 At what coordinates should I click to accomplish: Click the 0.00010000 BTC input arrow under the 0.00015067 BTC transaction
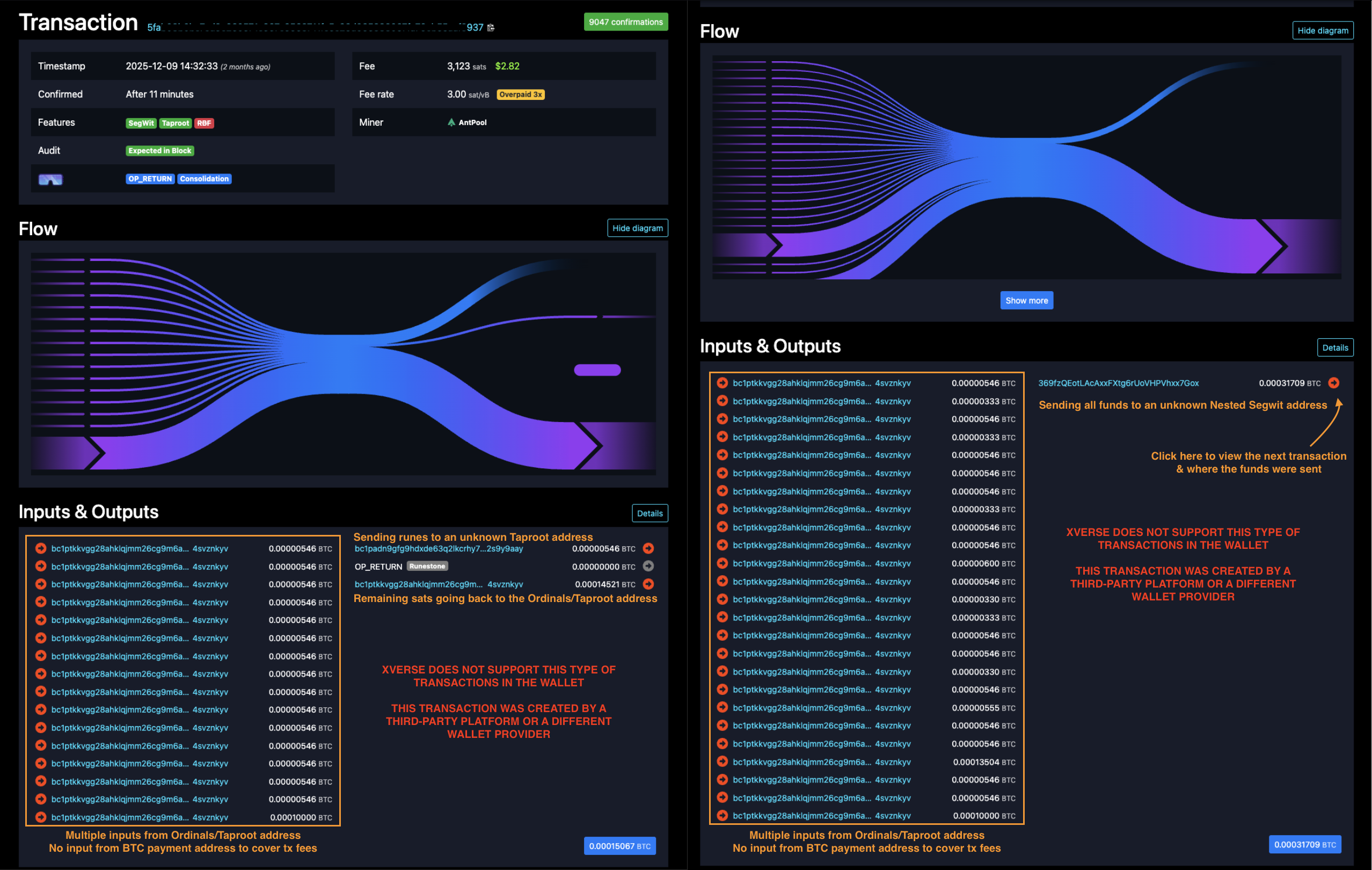point(40,816)
